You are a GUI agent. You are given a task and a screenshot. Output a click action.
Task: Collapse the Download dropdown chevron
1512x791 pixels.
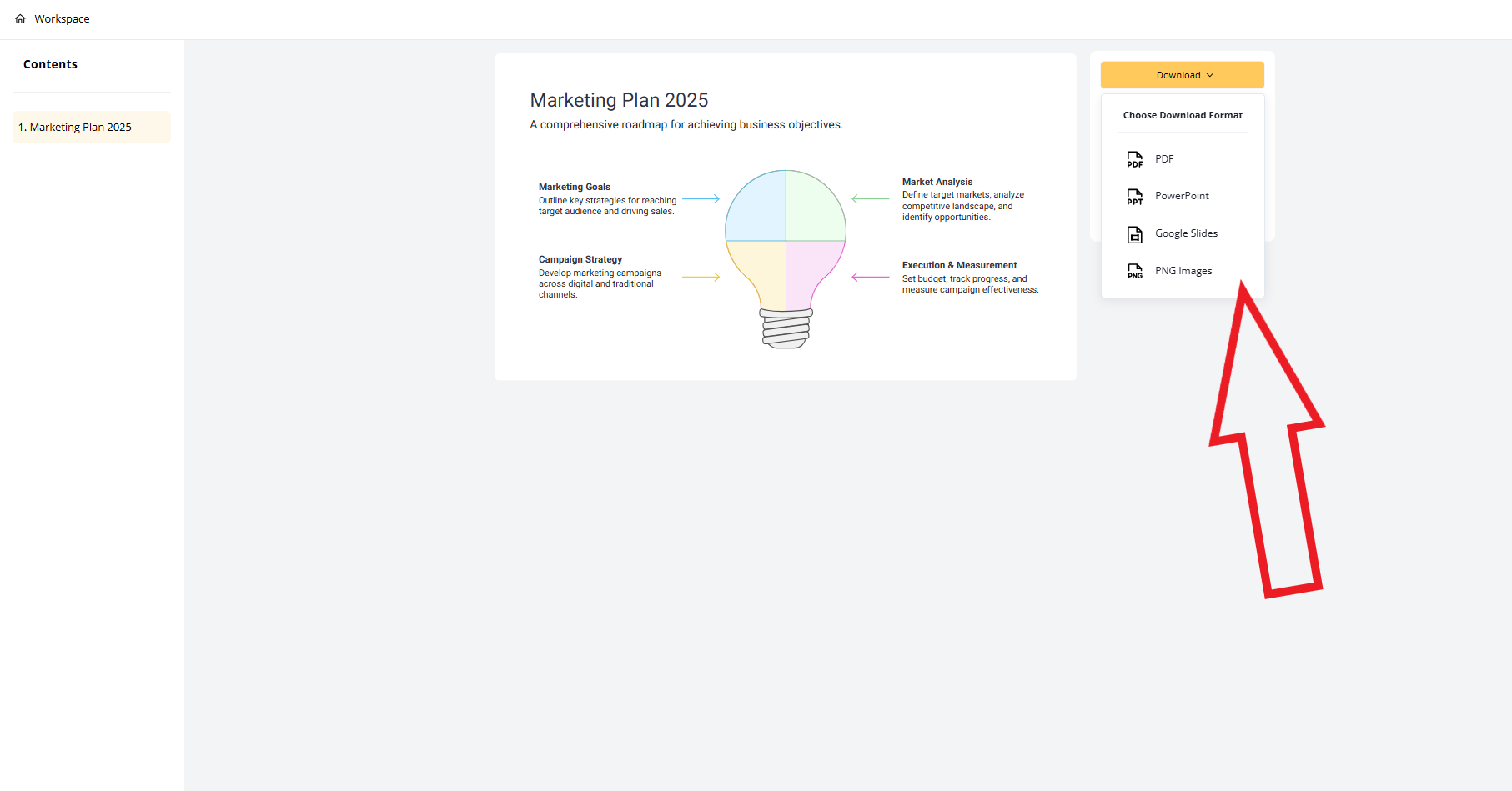coord(1209,74)
